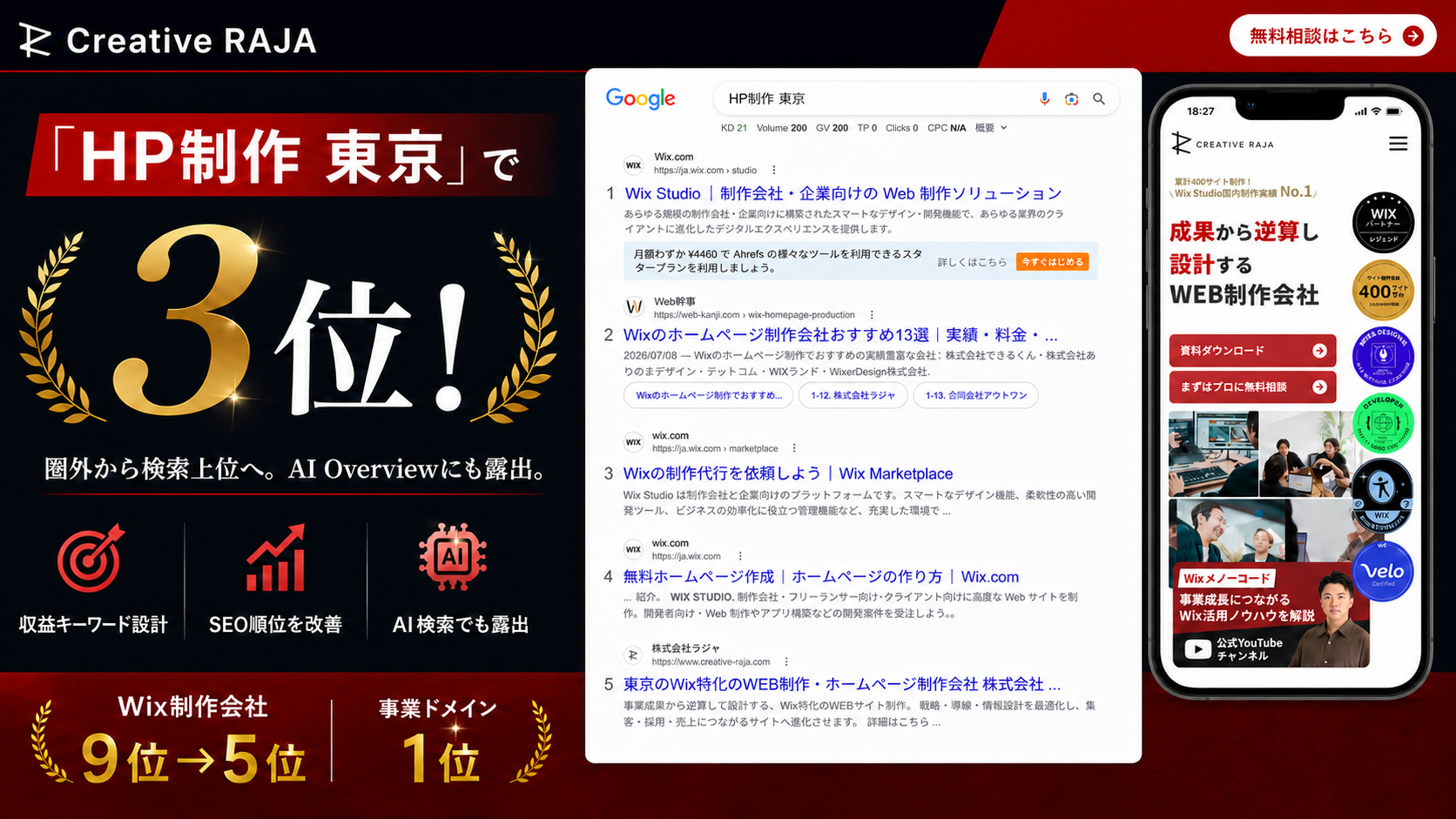Click the Wixメソノーコード banner label

(1227, 578)
